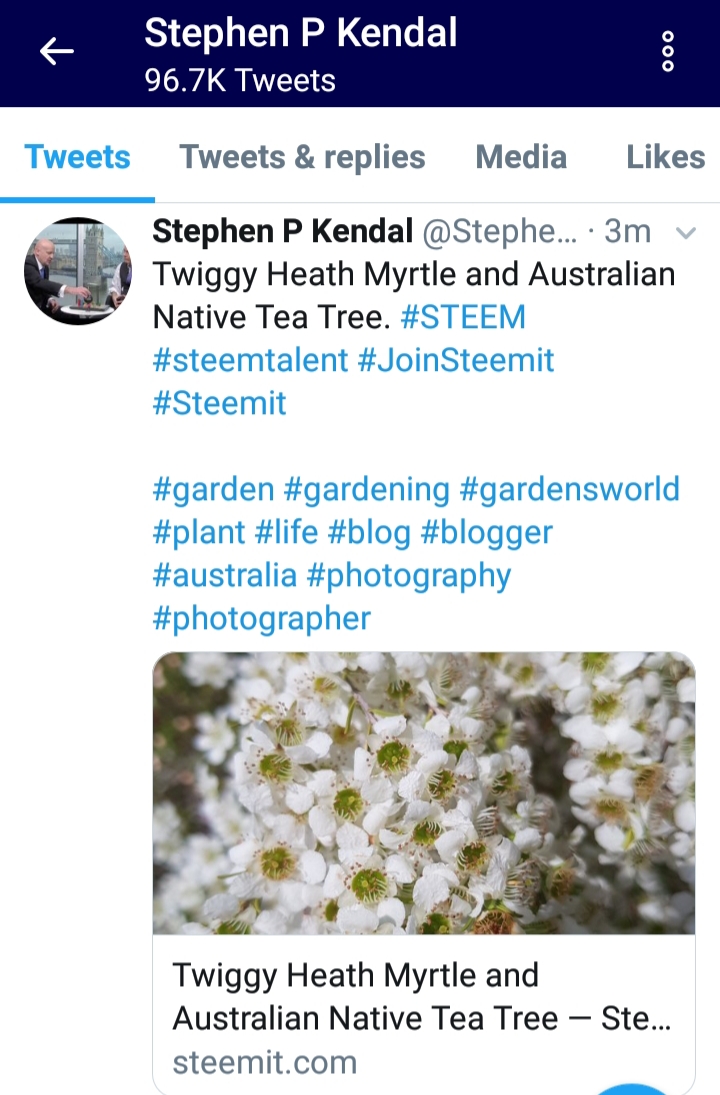Open the Media tab
This screenshot has width=720, height=1095.
(521, 156)
